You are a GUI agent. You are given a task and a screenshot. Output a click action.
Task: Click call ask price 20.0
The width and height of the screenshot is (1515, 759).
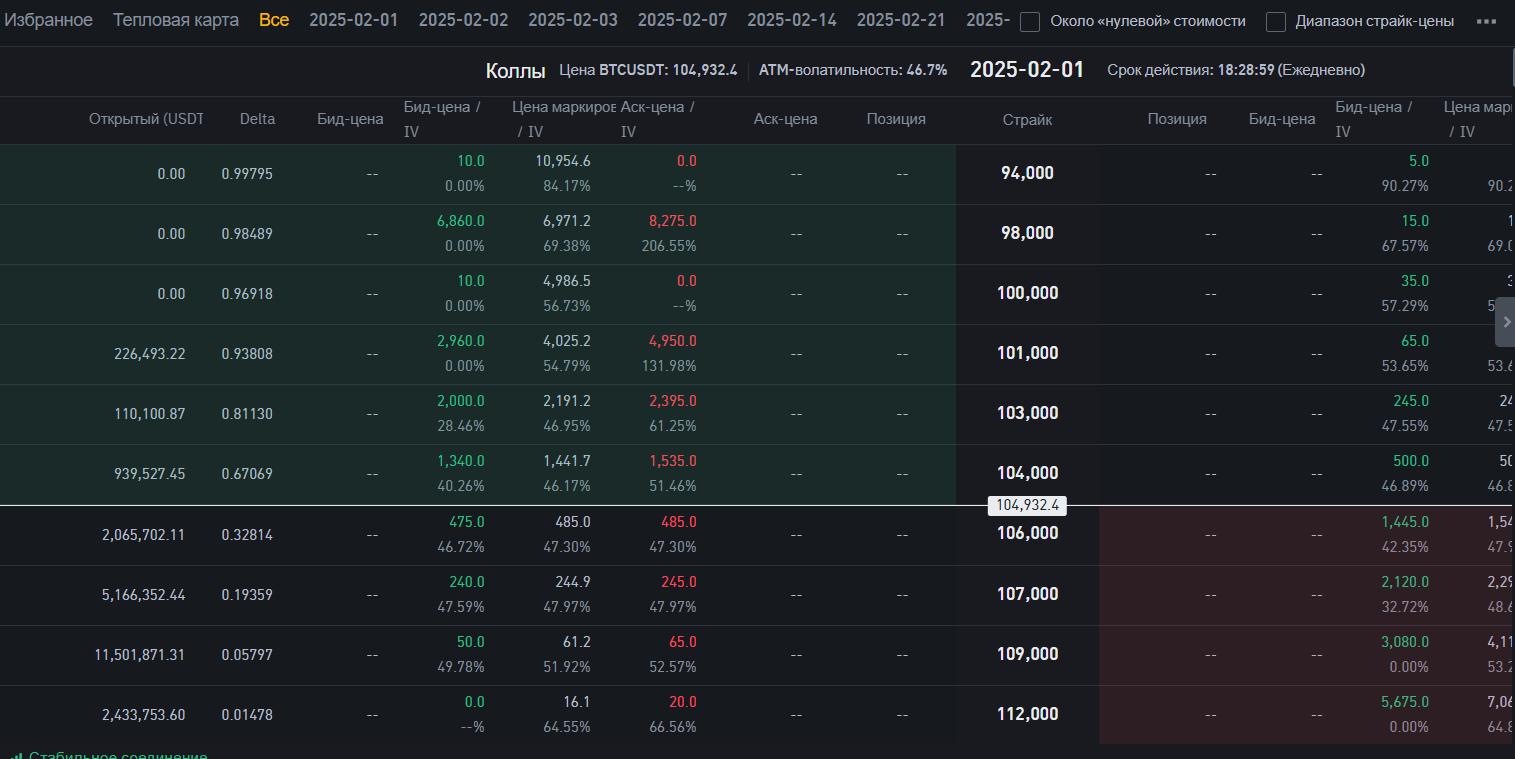click(683, 702)
